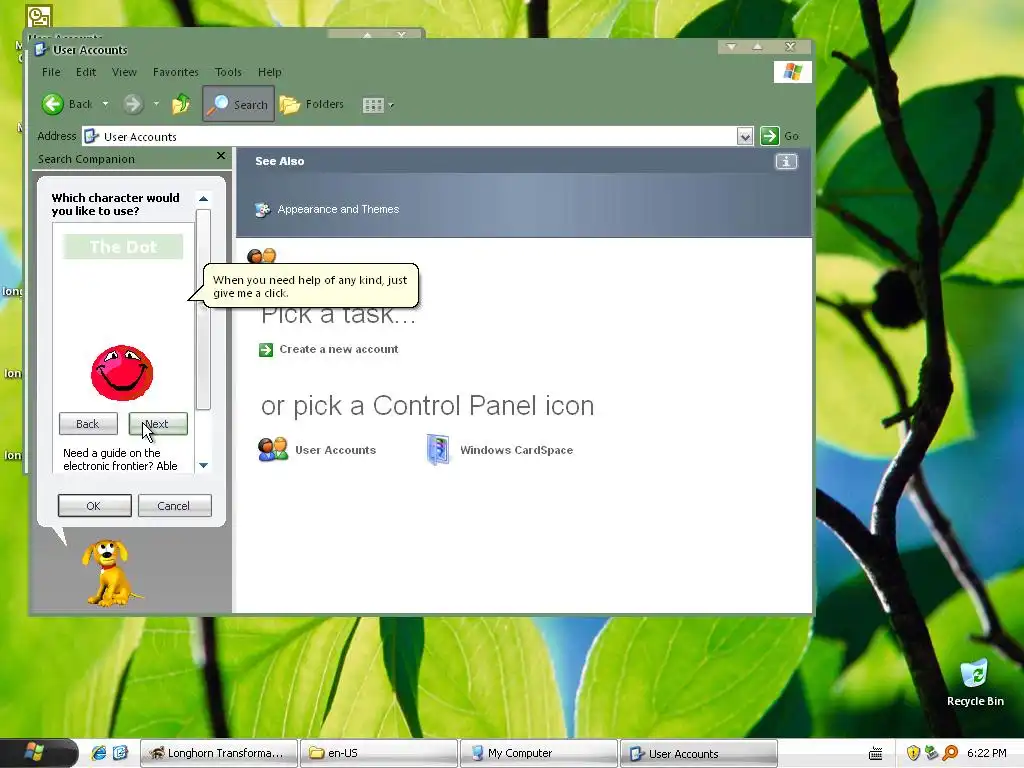1024x768 pixels.
Task: Click the companion pane scrollbar thumb
Action: click(203, 310)
